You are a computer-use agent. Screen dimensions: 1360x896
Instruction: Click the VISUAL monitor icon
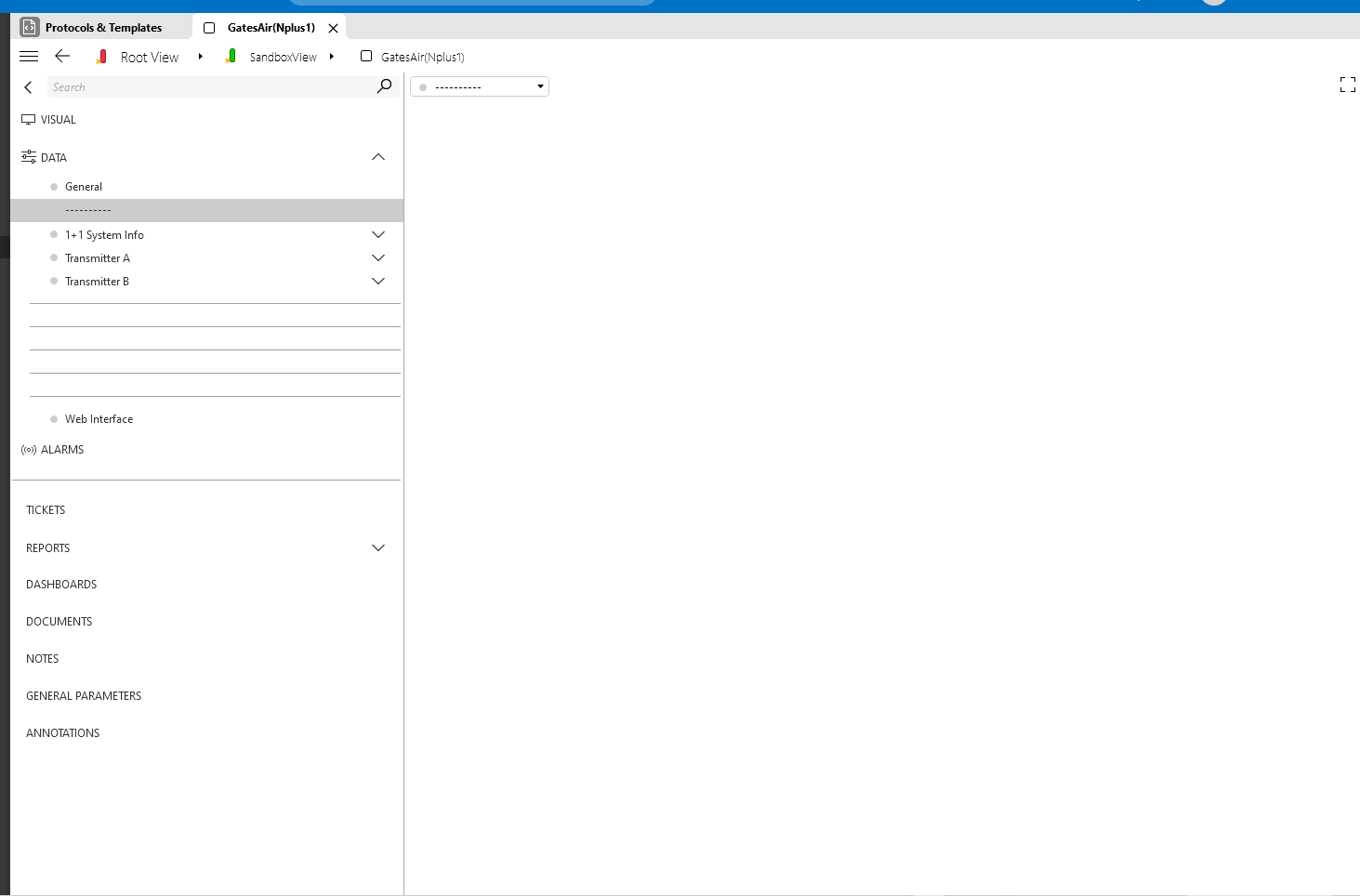coord(28,120)
